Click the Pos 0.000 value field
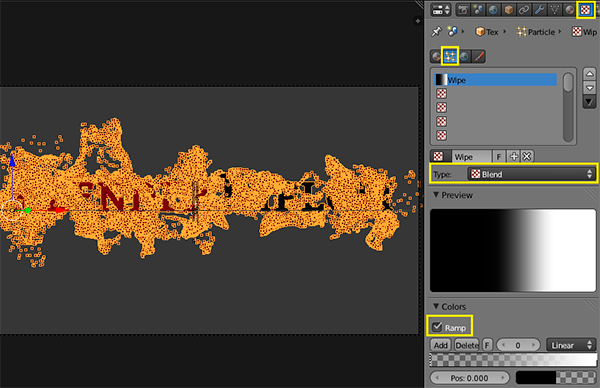The width and height of the screenshot is (600, 388). pos(470,378)
